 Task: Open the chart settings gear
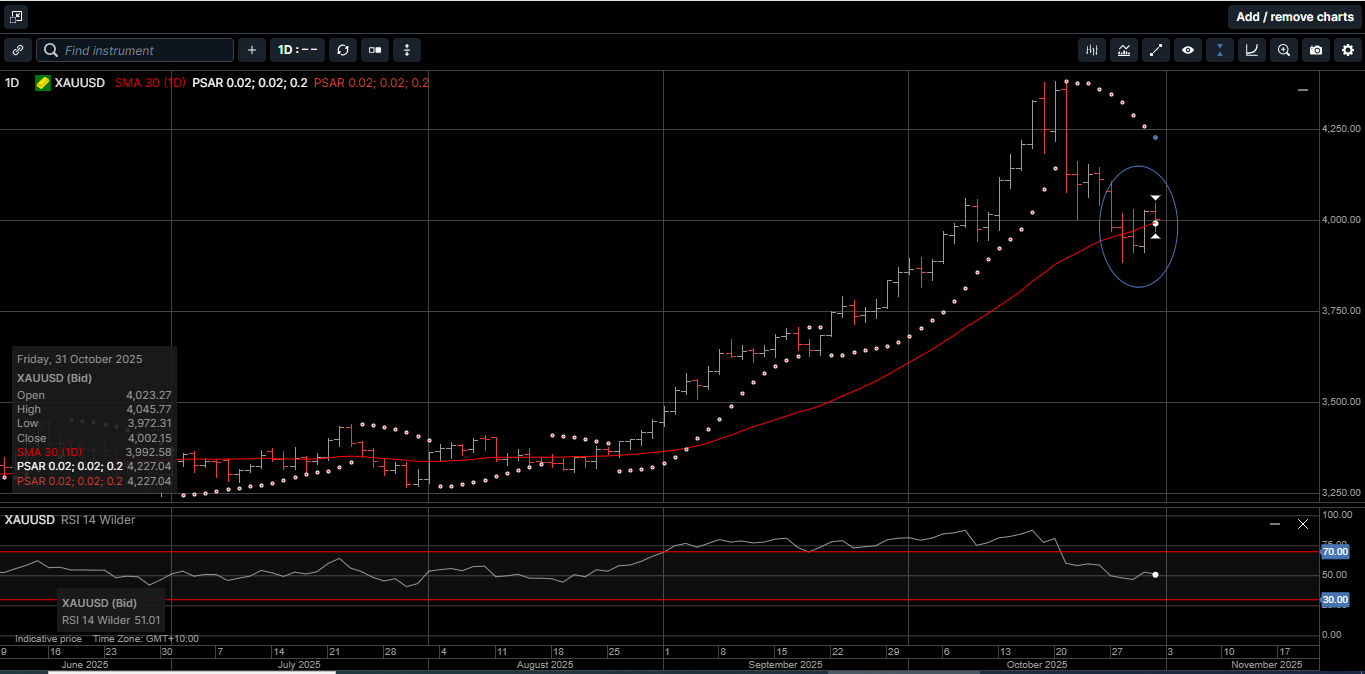pos(1347,50)
